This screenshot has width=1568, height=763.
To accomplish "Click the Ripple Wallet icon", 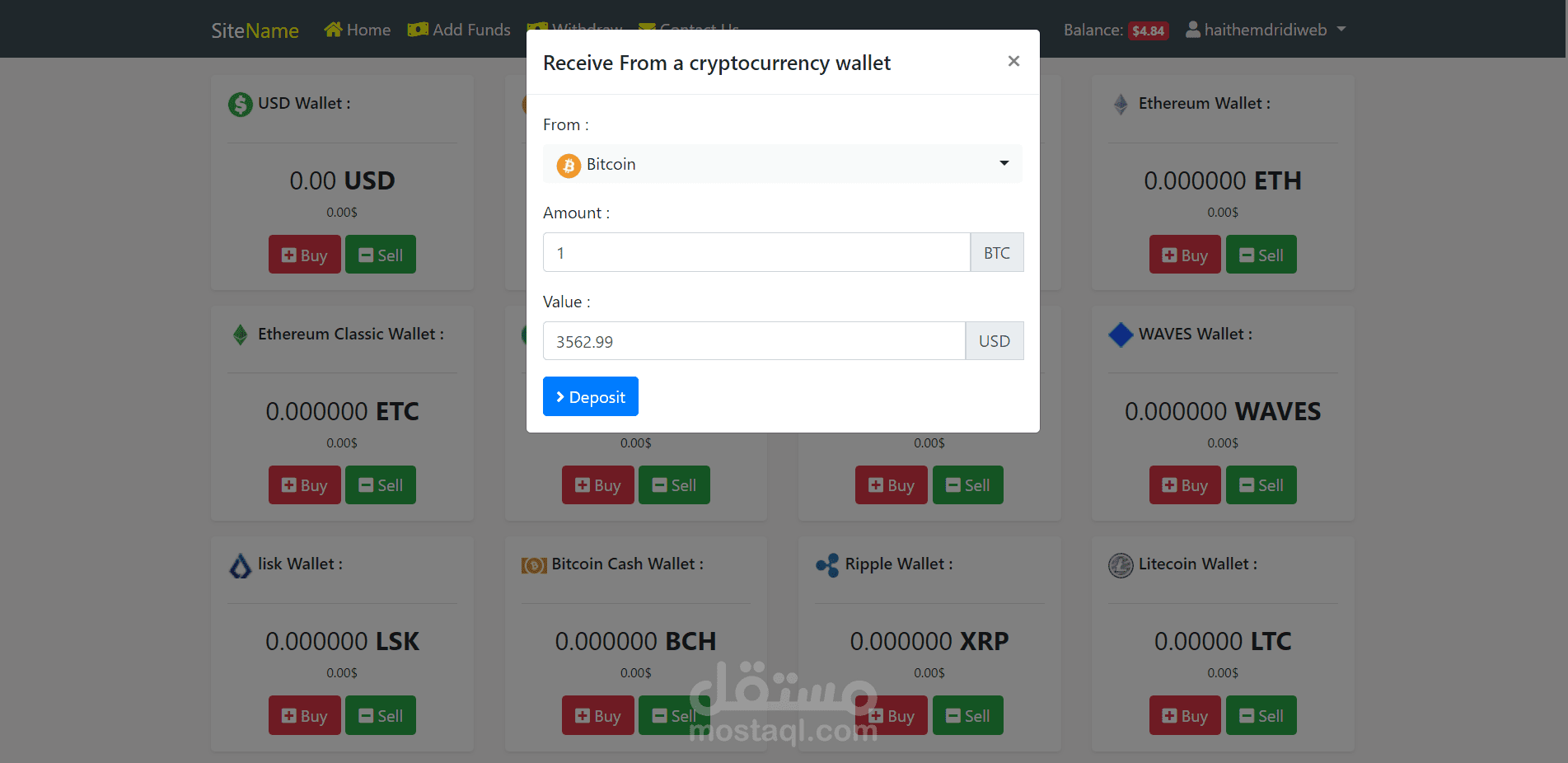I will pyautogui.click(x=827, y=565).
